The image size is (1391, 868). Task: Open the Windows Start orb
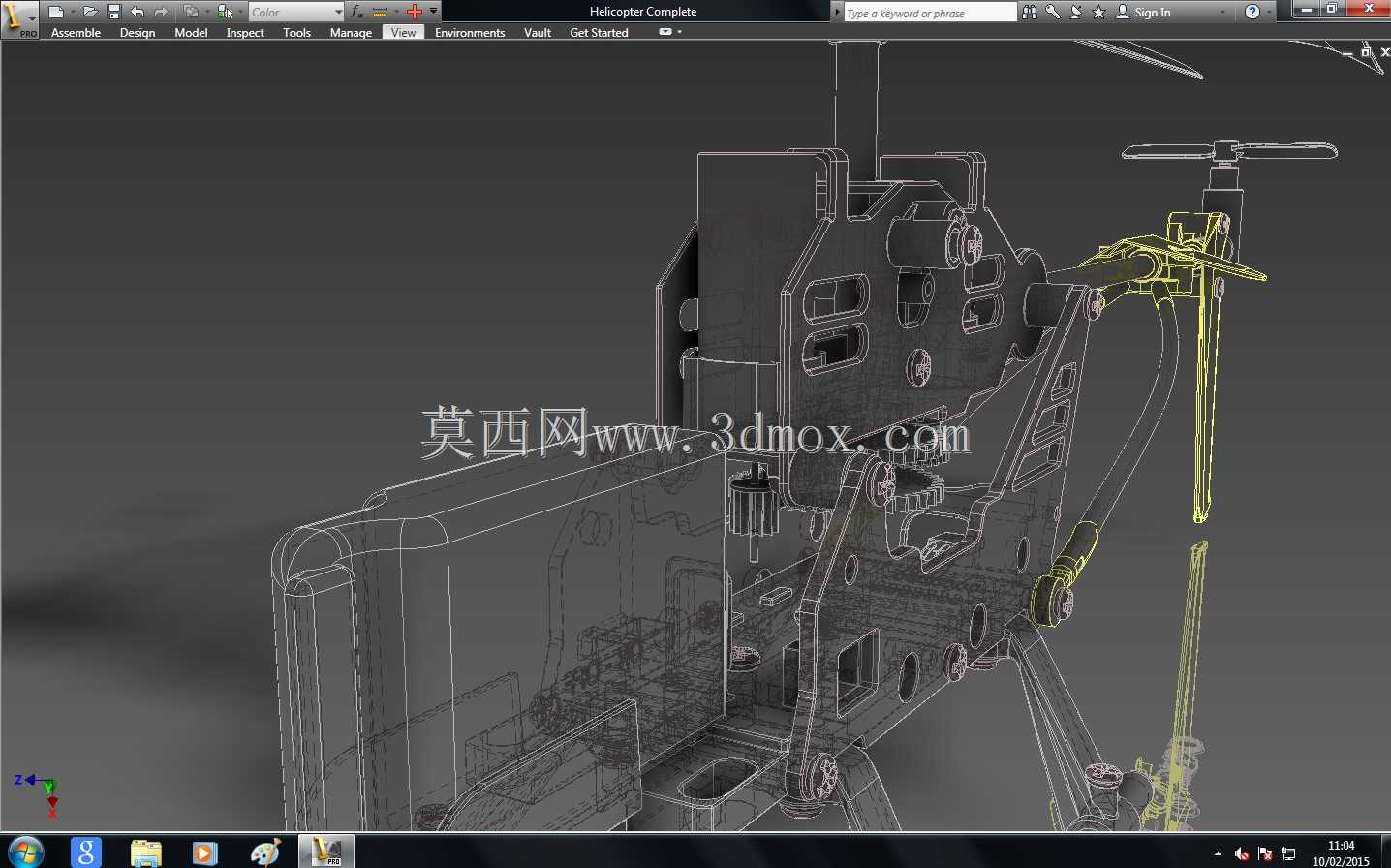[x=25, y=852]
